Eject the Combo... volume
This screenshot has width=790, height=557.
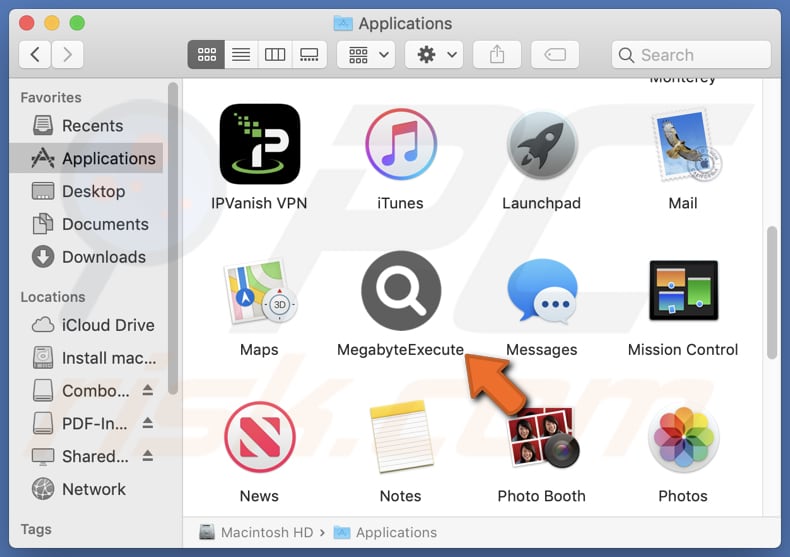147,390
